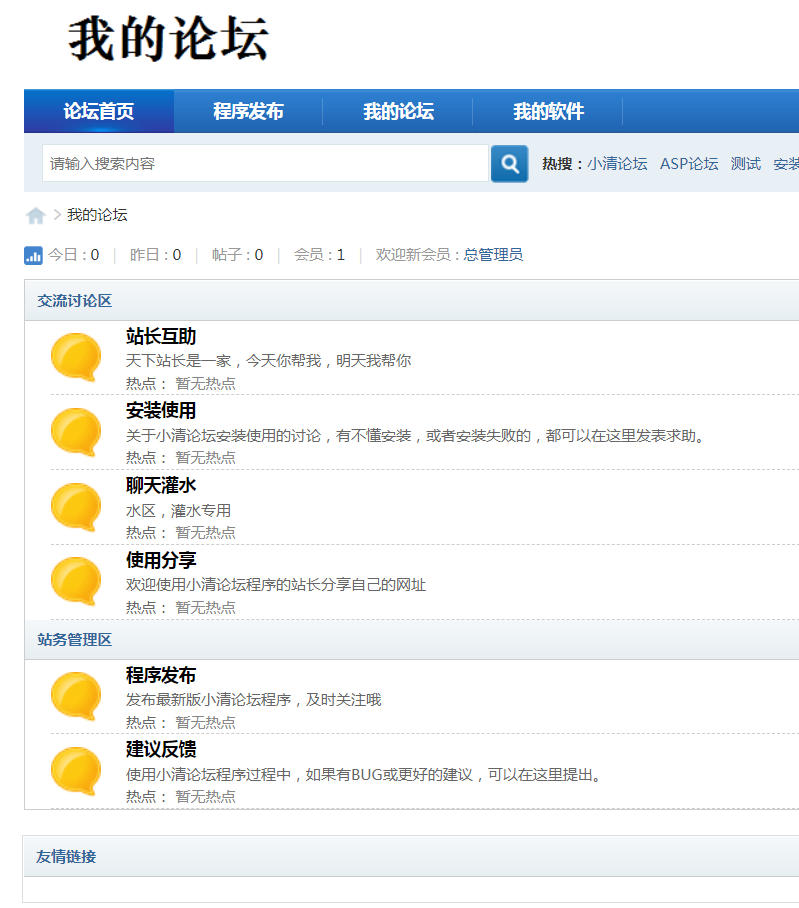Click the bubble icon beside 程序发布 forum
799x908 pixels.
(x=76, y=695)
